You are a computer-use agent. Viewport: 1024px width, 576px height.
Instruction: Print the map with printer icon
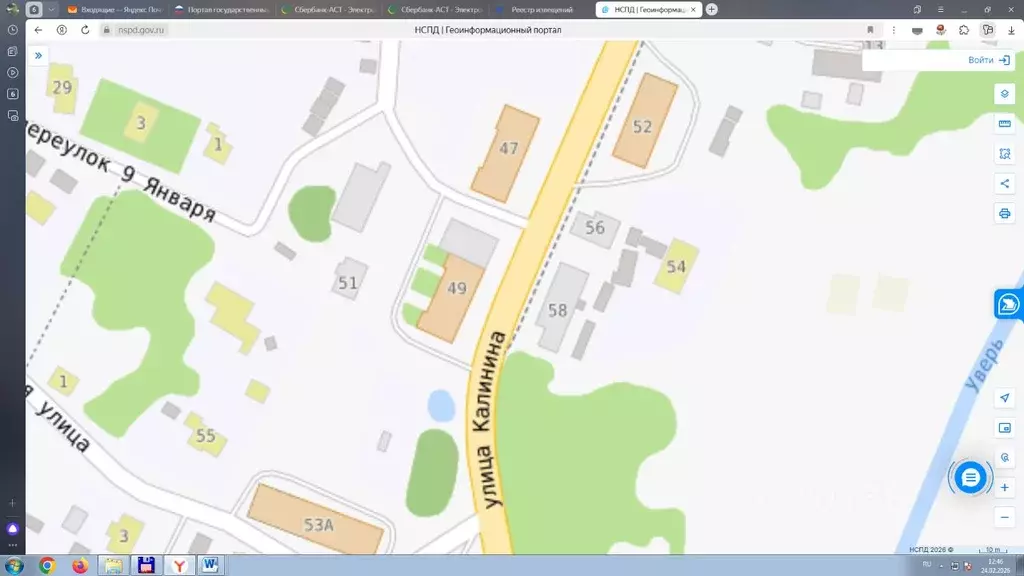[x=1004, y=214]
